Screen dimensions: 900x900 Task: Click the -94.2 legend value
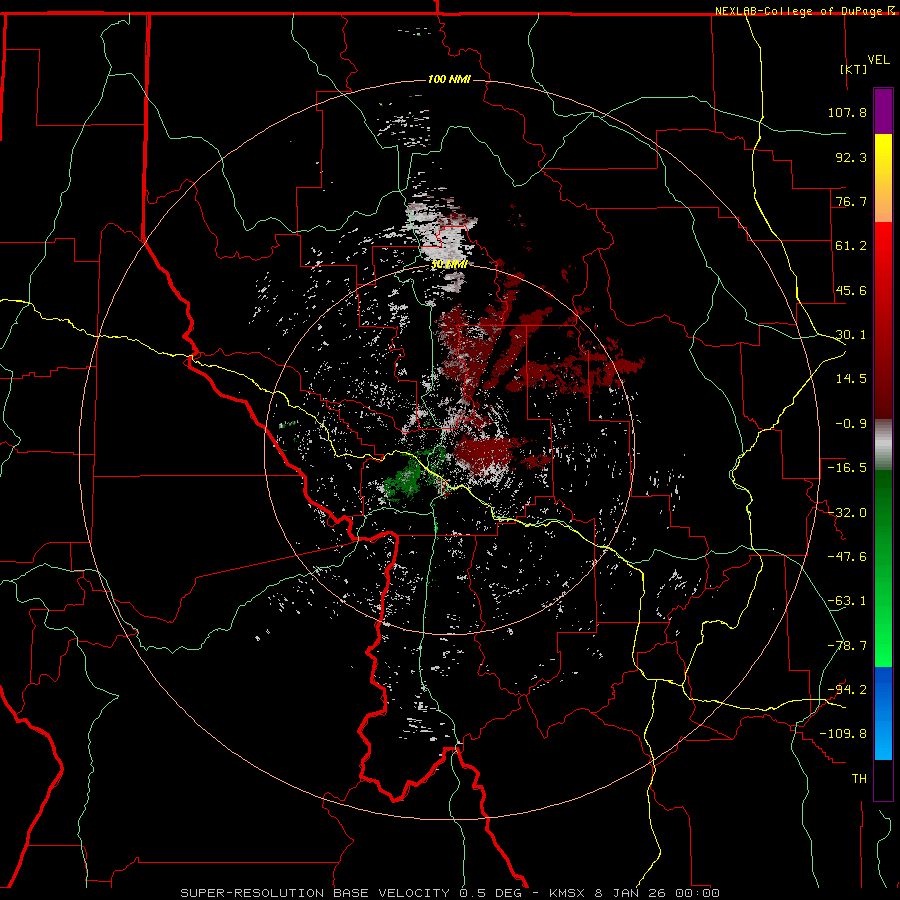(x=847, y=690)
